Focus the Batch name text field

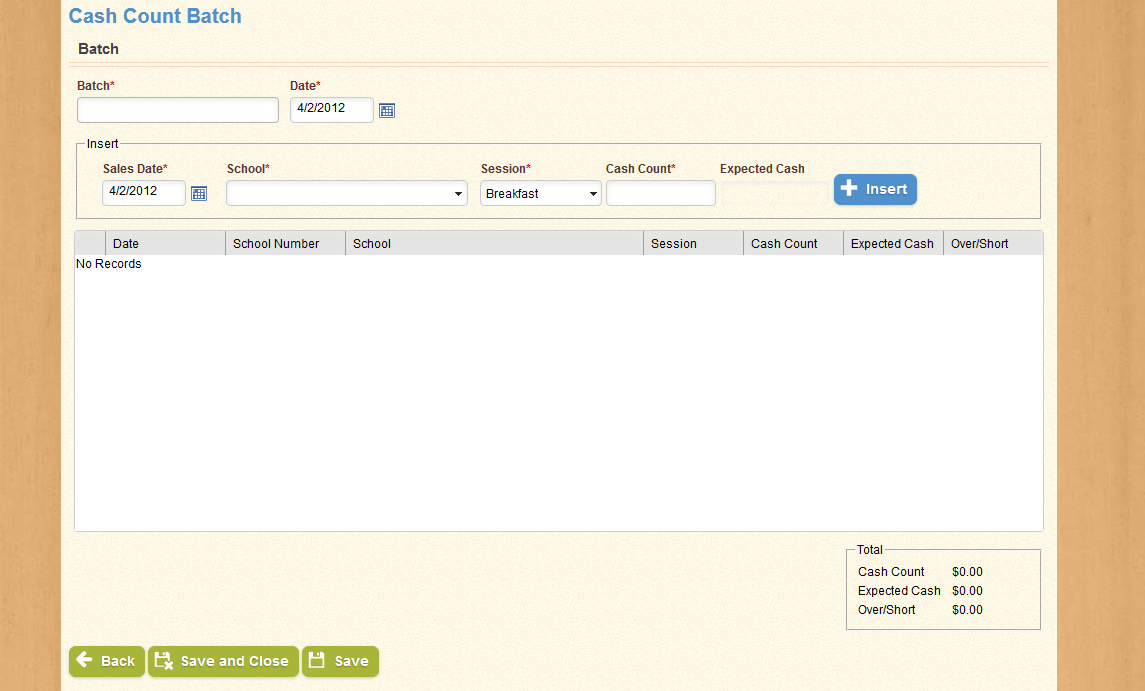pyautogui.click(x=178, y=110)
